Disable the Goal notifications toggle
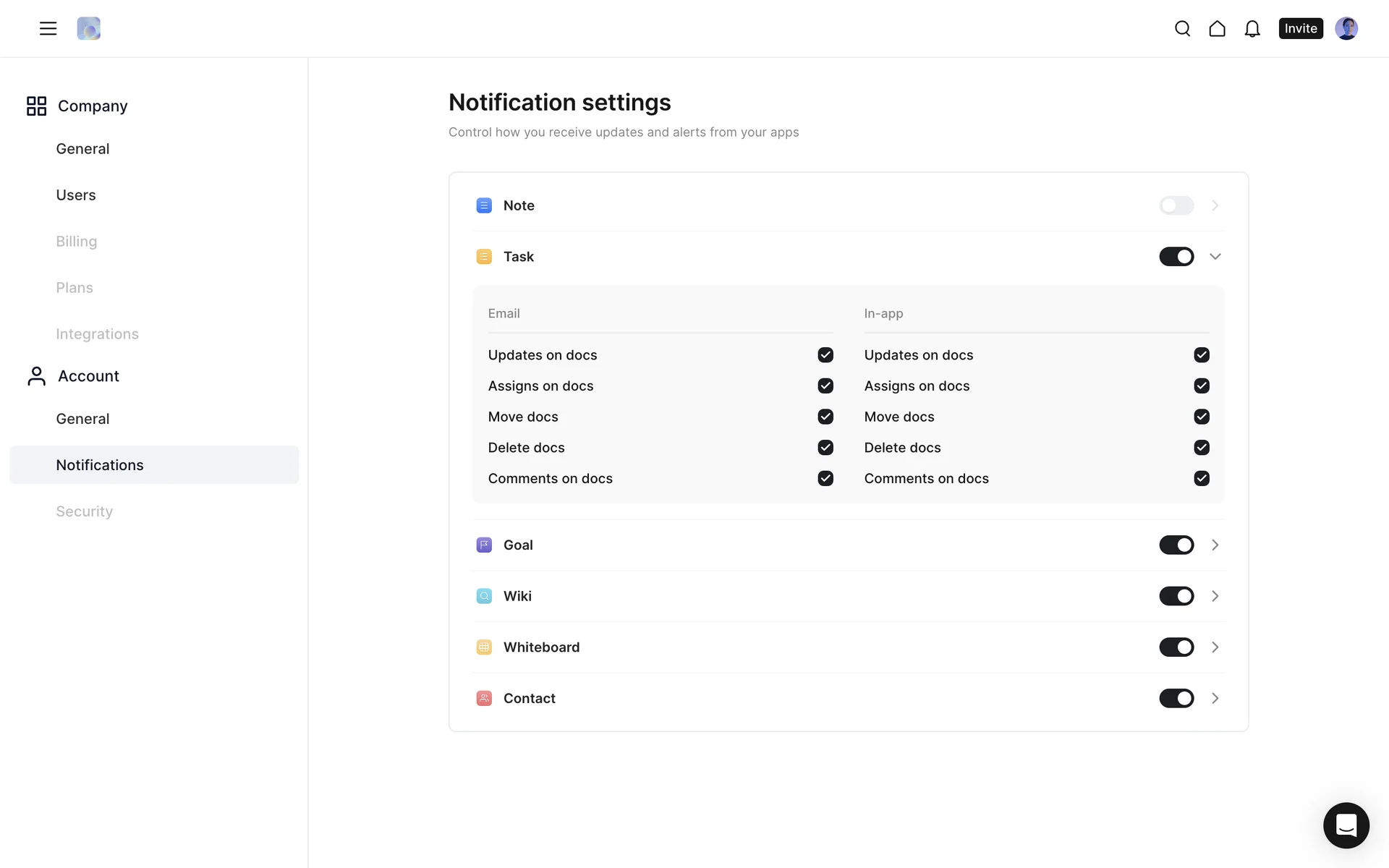Screen dimensions: 1389x868 click(x=1176, y=545)
